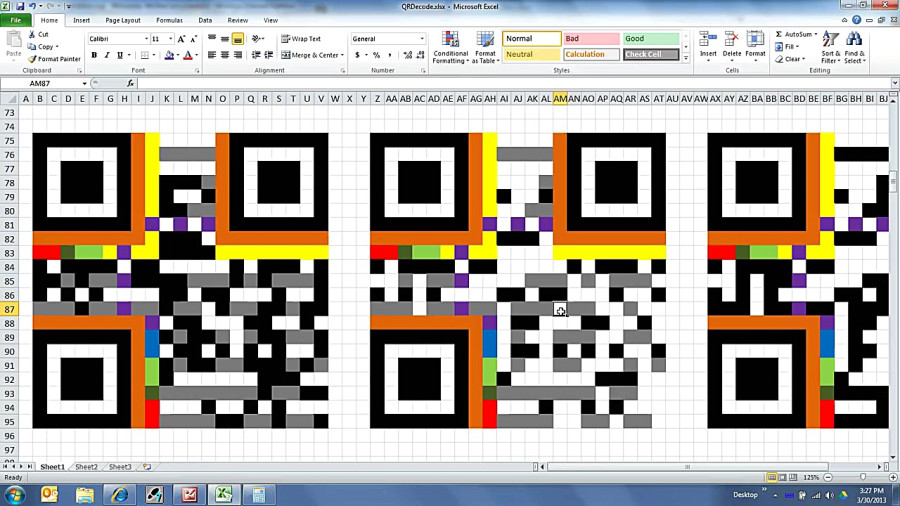
Task: Click the formula bar input field
Action: pos(514,83)
